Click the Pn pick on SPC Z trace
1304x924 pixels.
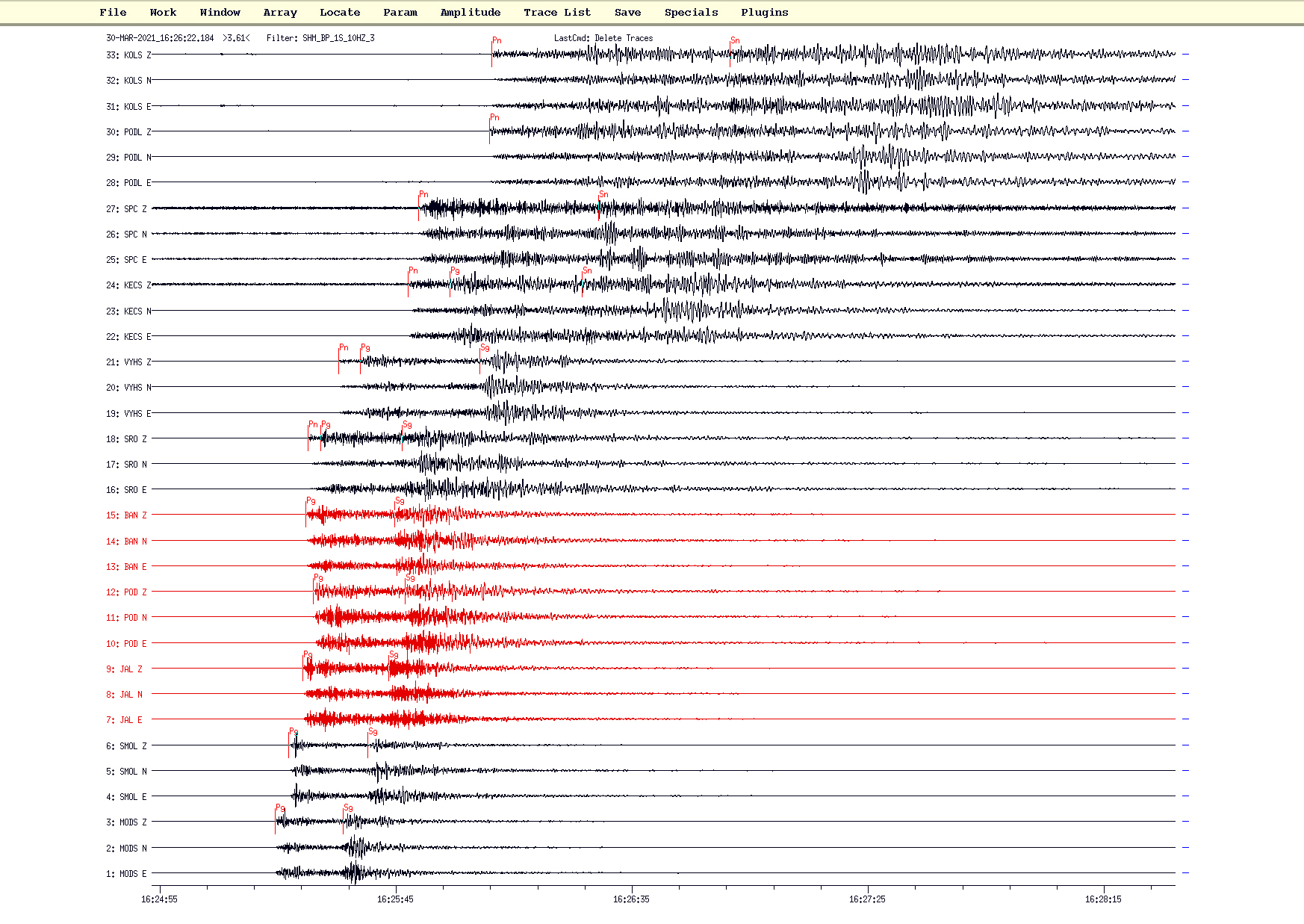coord(423,195)
